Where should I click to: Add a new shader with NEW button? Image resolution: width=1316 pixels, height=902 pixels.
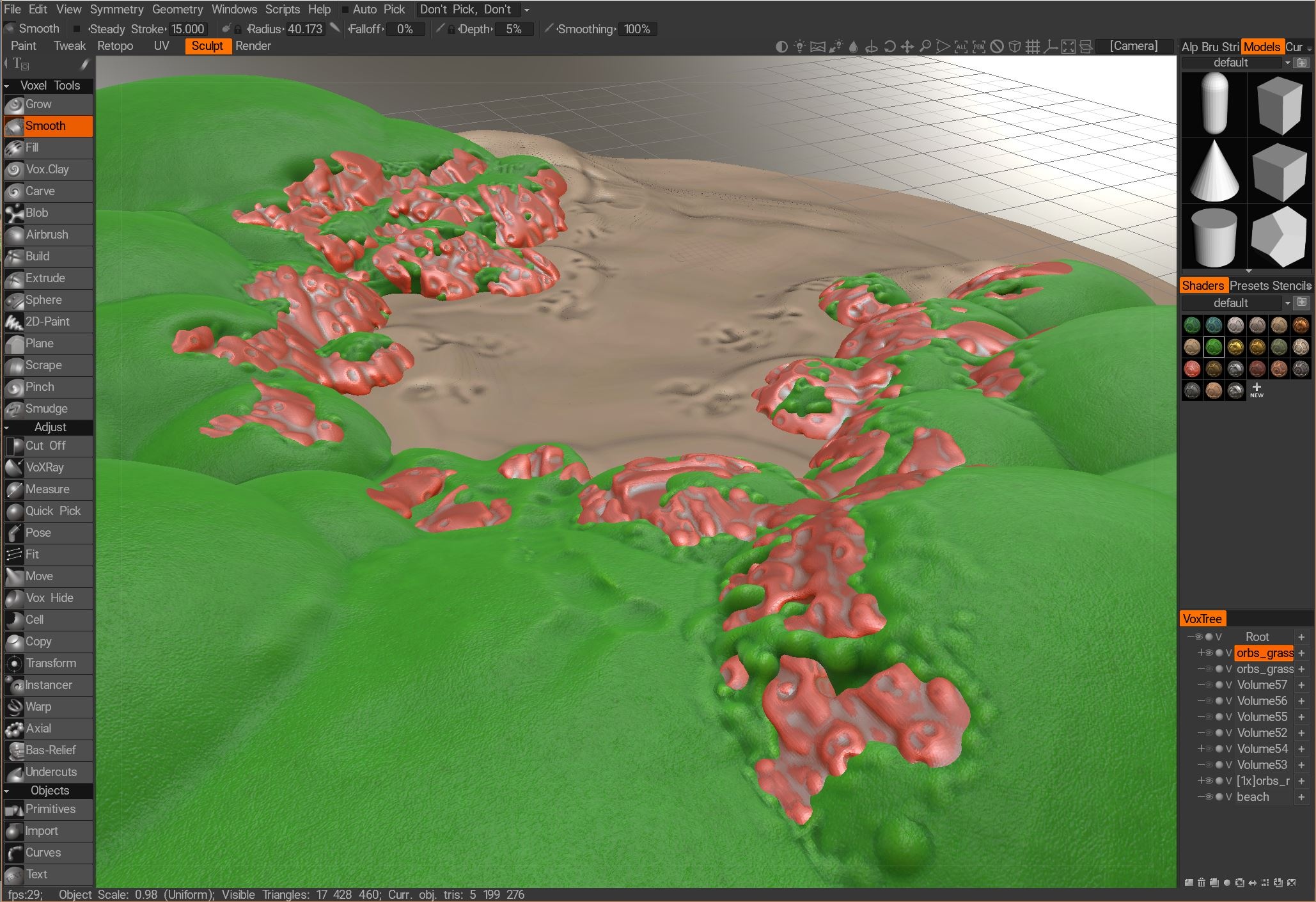pyautogui.click(x=1256, y=390)
